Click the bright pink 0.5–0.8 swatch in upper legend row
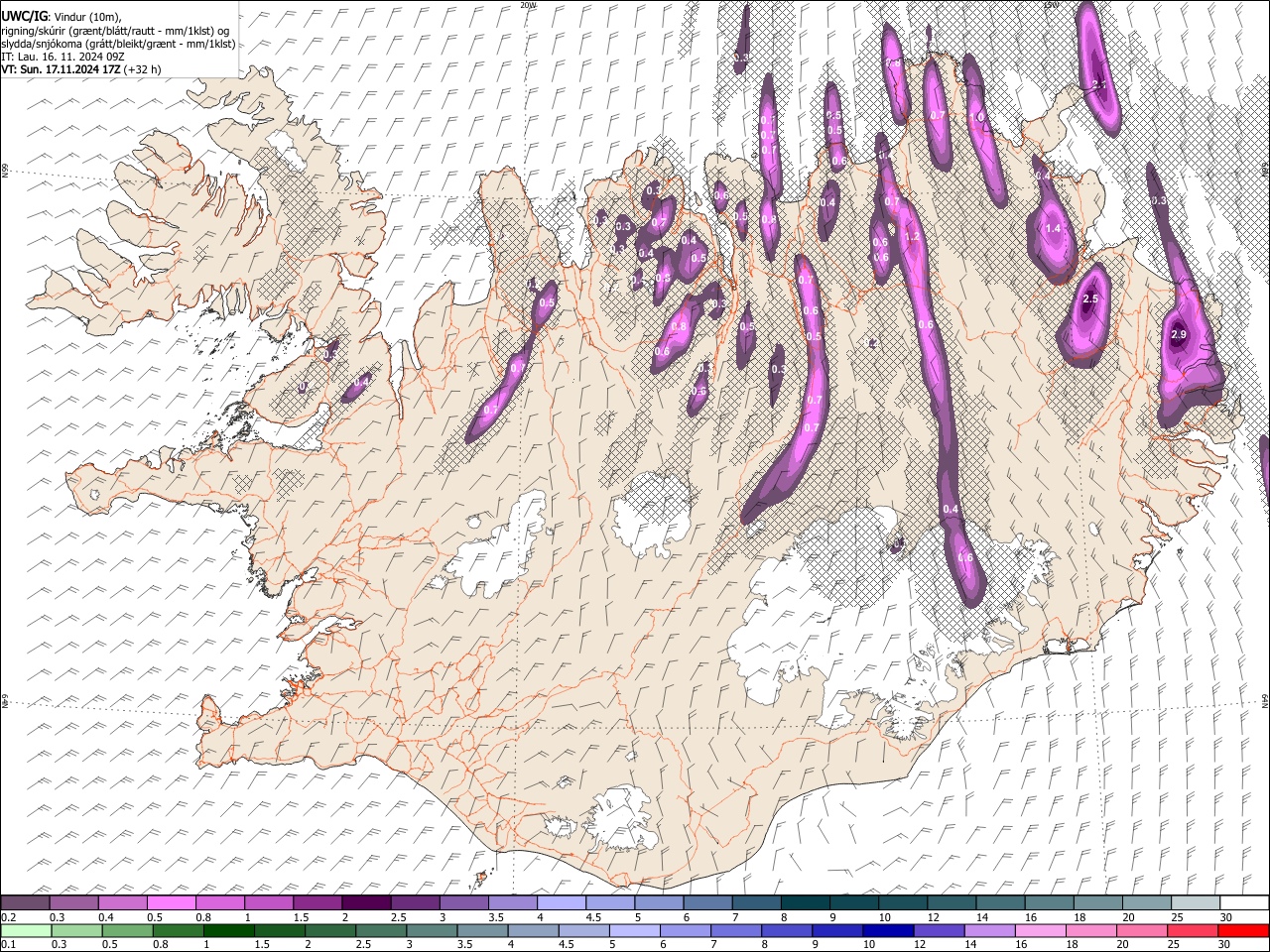 [171, 902]
